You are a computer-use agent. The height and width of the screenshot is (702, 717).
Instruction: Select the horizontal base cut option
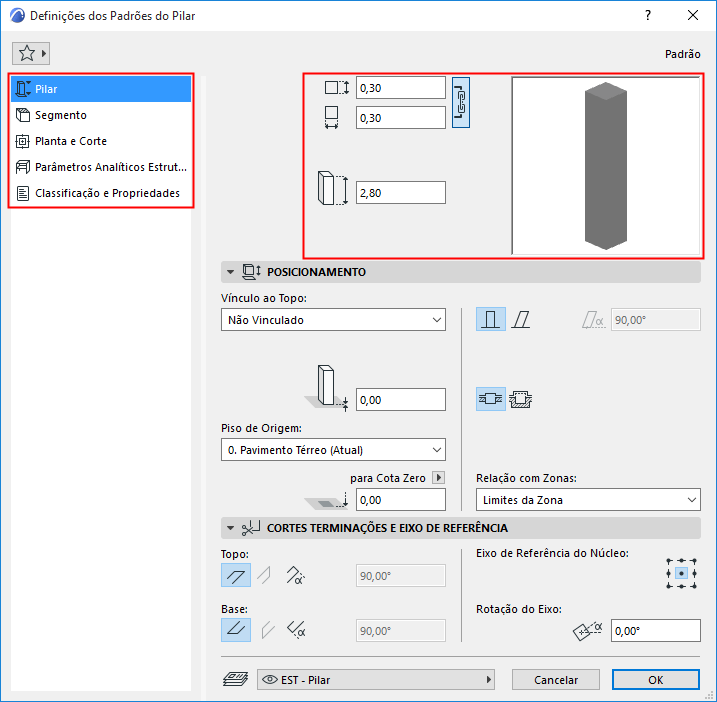point(236,630)
